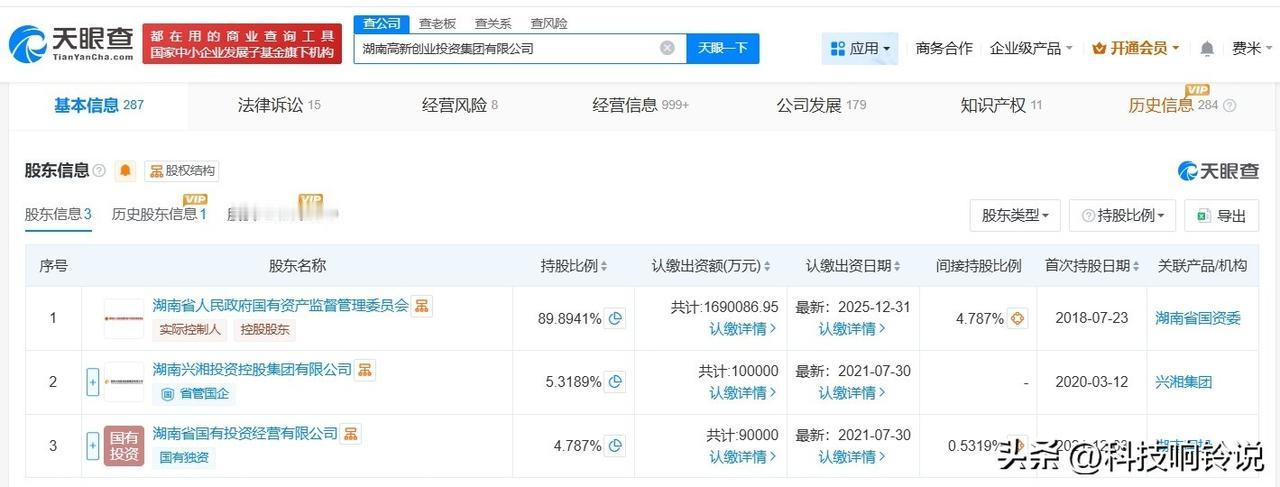The width and height of the screenshot is (1280, 487).
Task: Expand row 3 with the plus toggle
Action: pyautogui.click(x=93, y=446)
